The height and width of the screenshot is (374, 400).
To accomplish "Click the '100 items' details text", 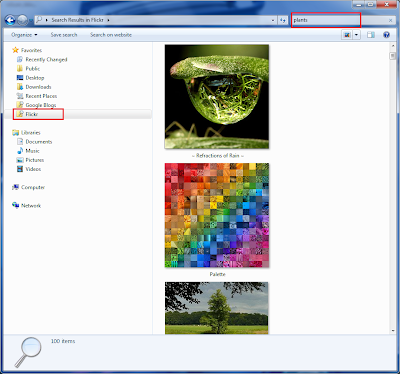I will pos(63,341).
